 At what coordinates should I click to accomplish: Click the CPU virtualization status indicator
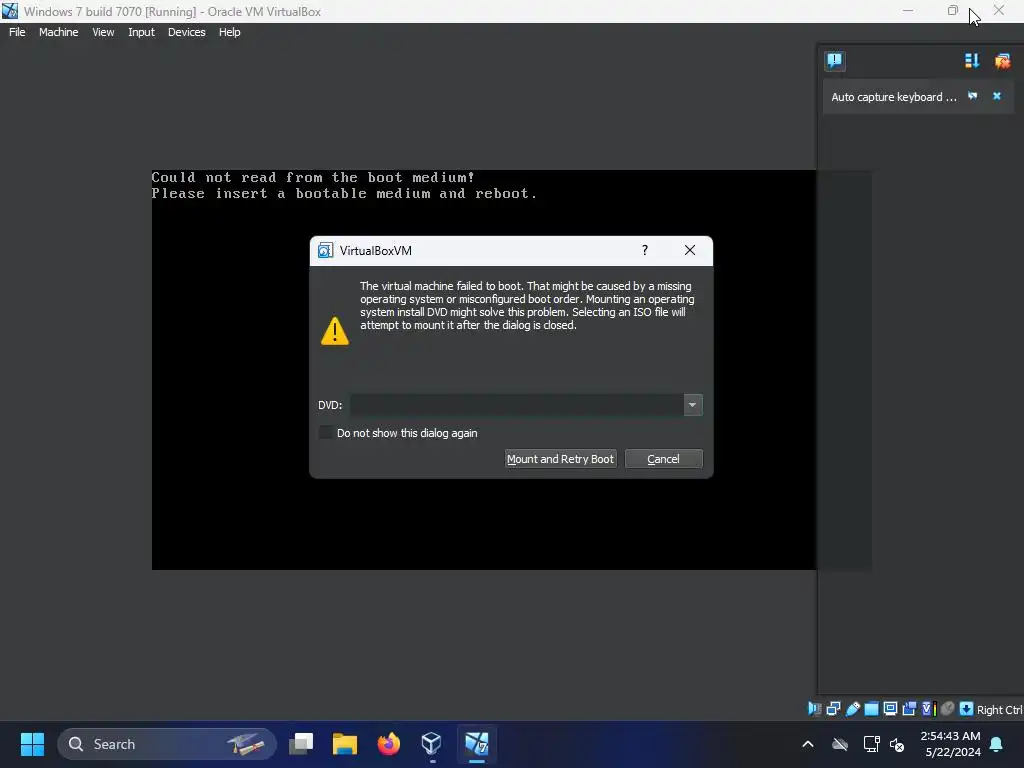(929, 709)
